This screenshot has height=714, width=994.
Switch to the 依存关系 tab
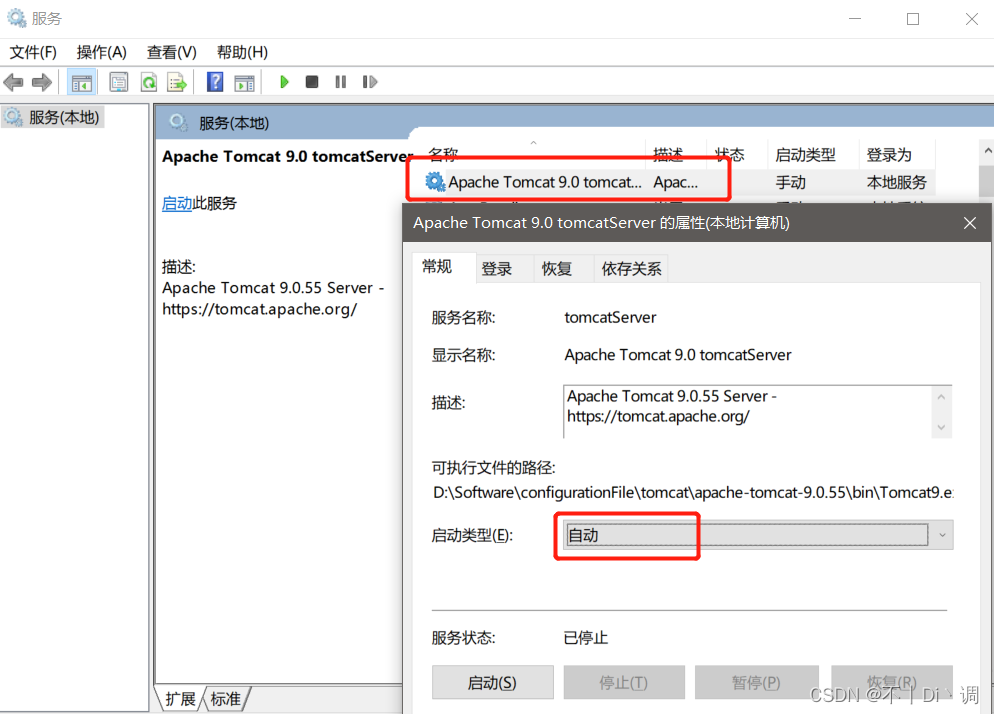(631, 269)
